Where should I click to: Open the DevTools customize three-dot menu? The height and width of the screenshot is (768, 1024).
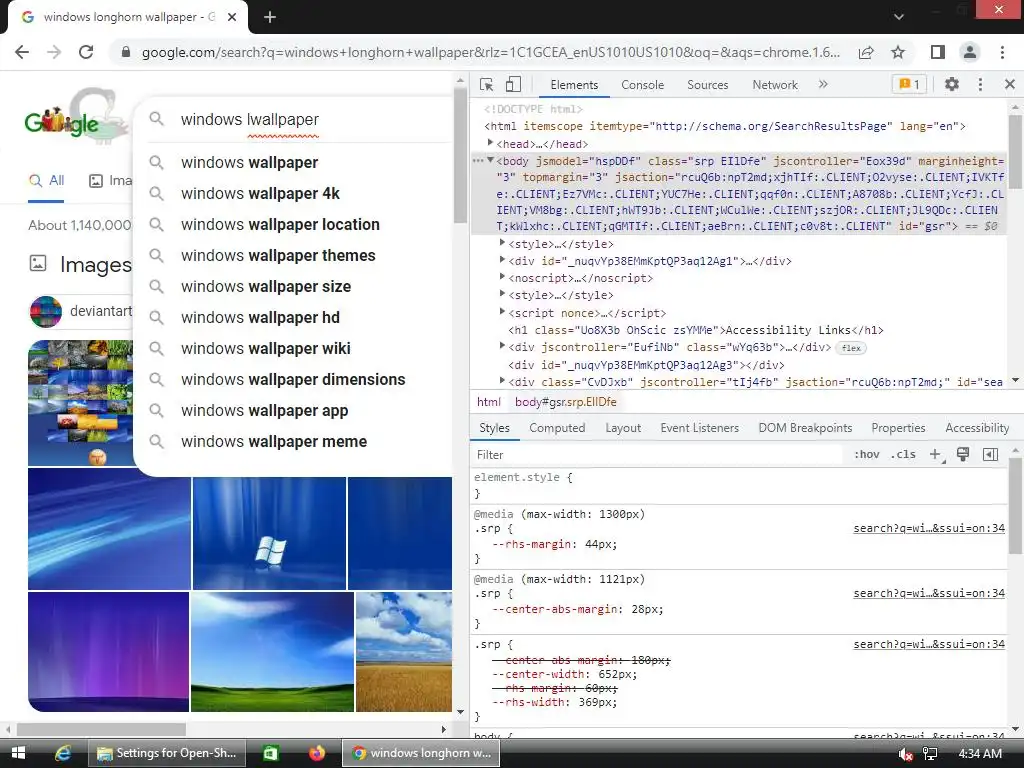click(x=980, y=84)
